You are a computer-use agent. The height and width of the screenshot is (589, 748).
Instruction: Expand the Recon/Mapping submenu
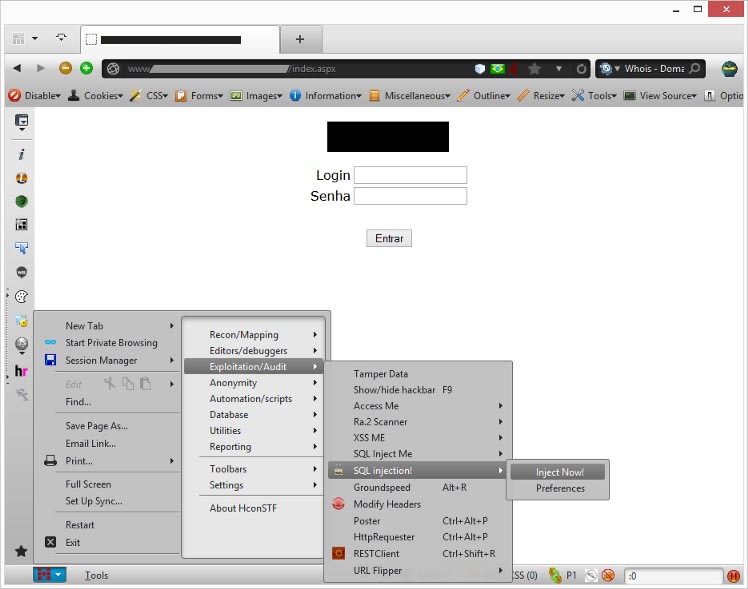coord(254,335)
